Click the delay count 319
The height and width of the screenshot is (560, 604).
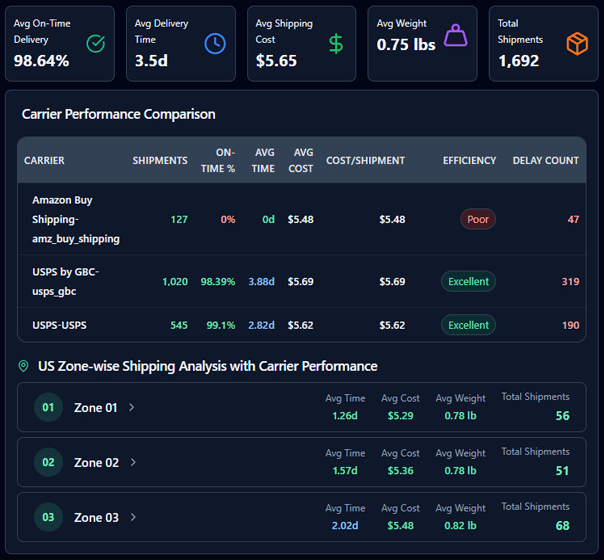[x=570, y=282]
